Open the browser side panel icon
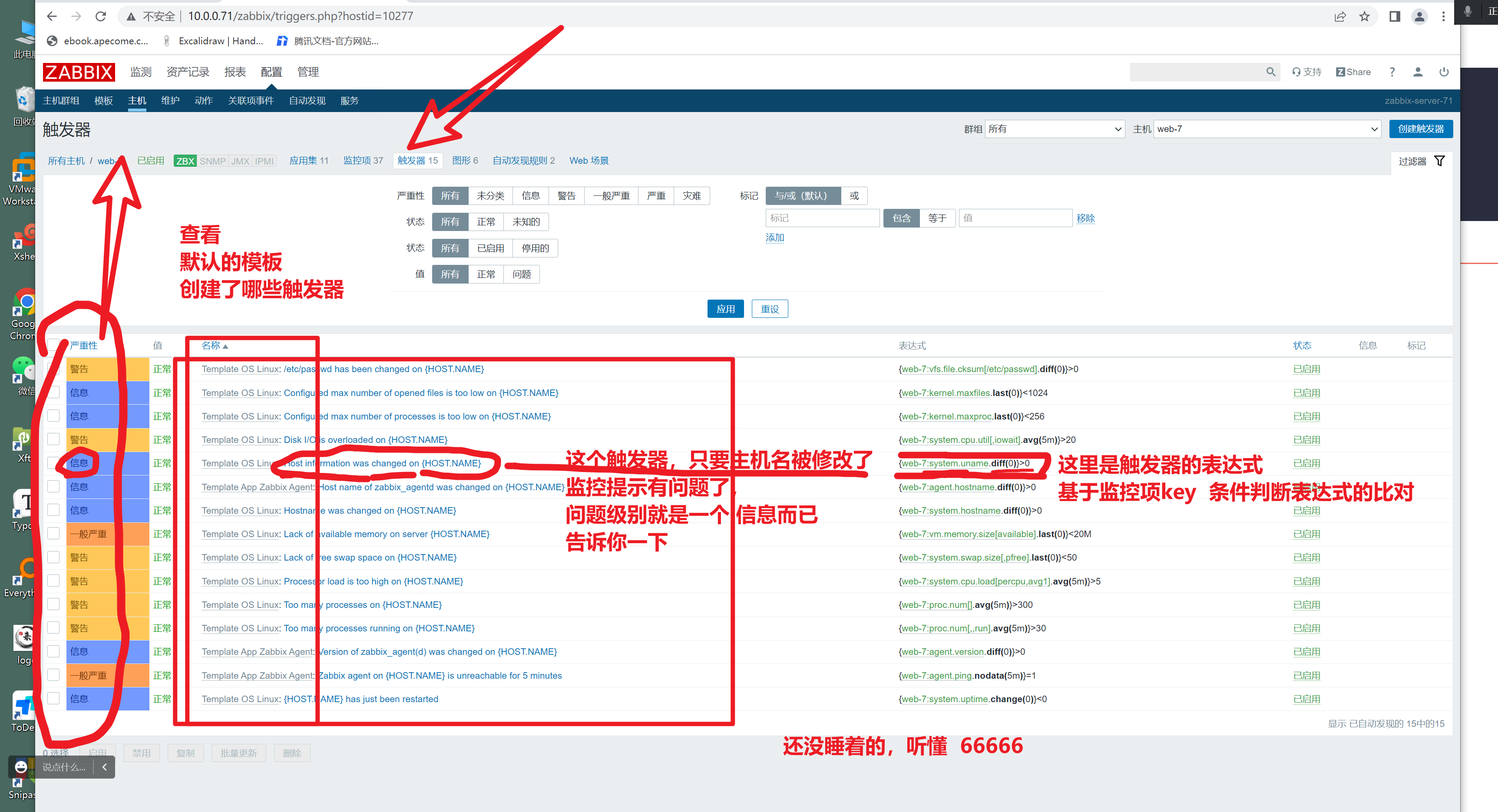The width and height of the screenshot is (1498, 812). [1395, 16]
